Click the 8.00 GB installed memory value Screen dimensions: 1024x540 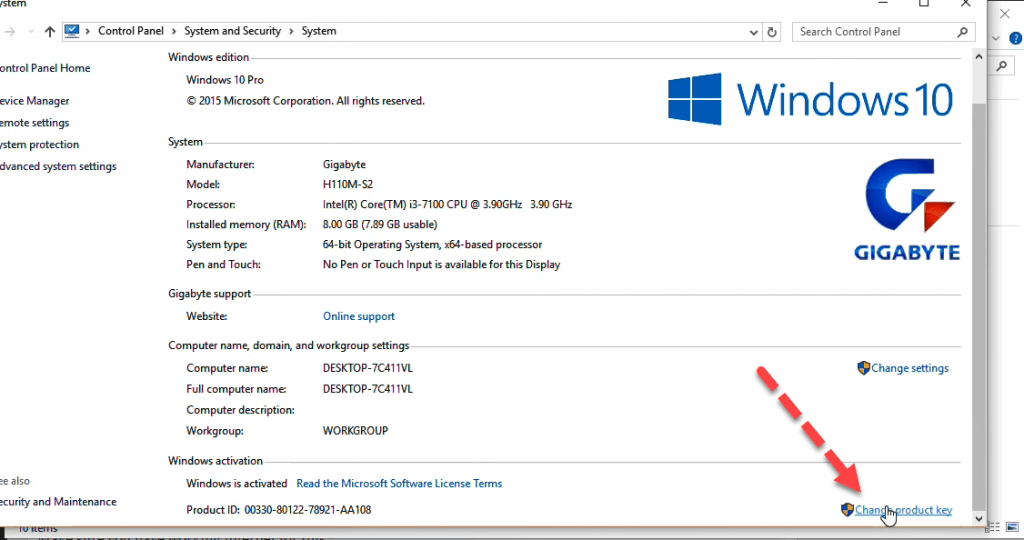(x=380, y=224)
